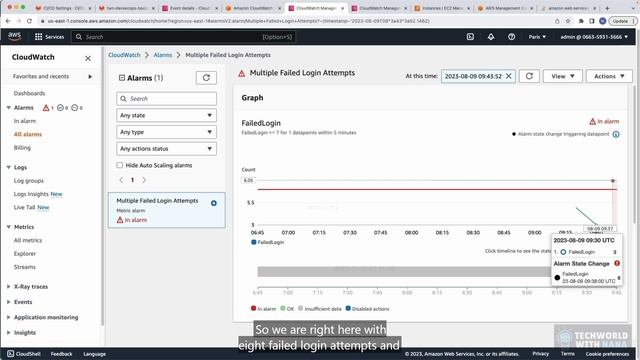Open Log groups in sidebar
640x360 pixels.
tap(29, 181)
